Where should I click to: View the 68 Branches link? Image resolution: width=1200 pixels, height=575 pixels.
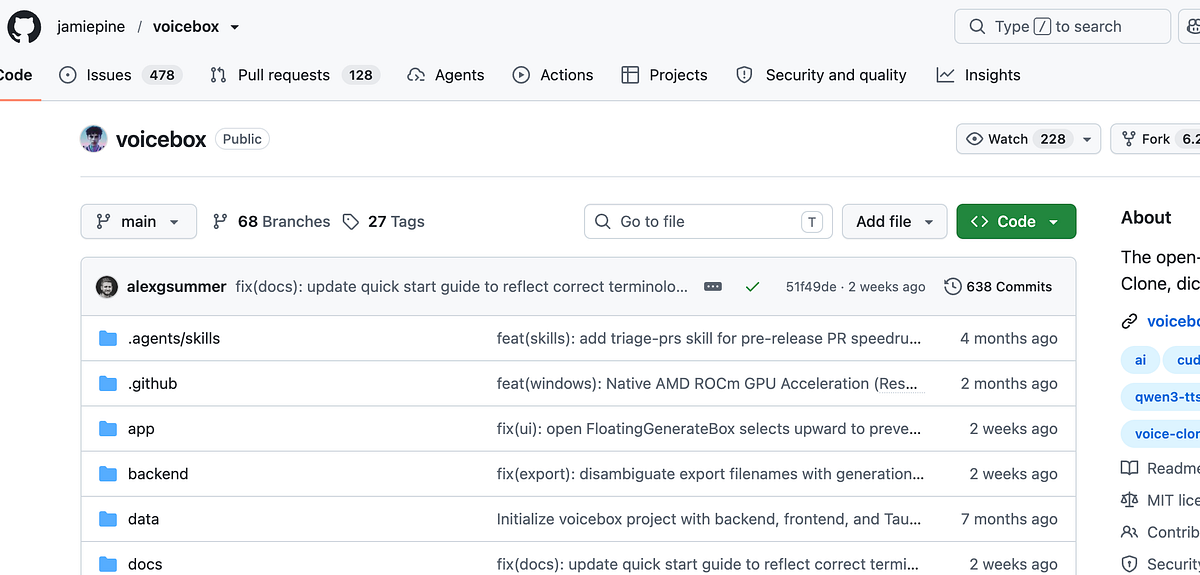[x=271, y=222]
